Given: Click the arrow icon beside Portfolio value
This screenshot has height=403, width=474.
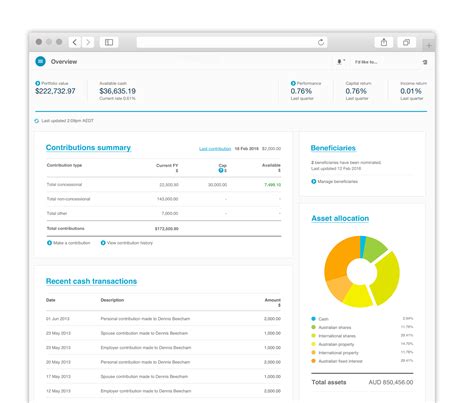Looking at the screenshot, I should pyautogui.click(x=38, y=83).
